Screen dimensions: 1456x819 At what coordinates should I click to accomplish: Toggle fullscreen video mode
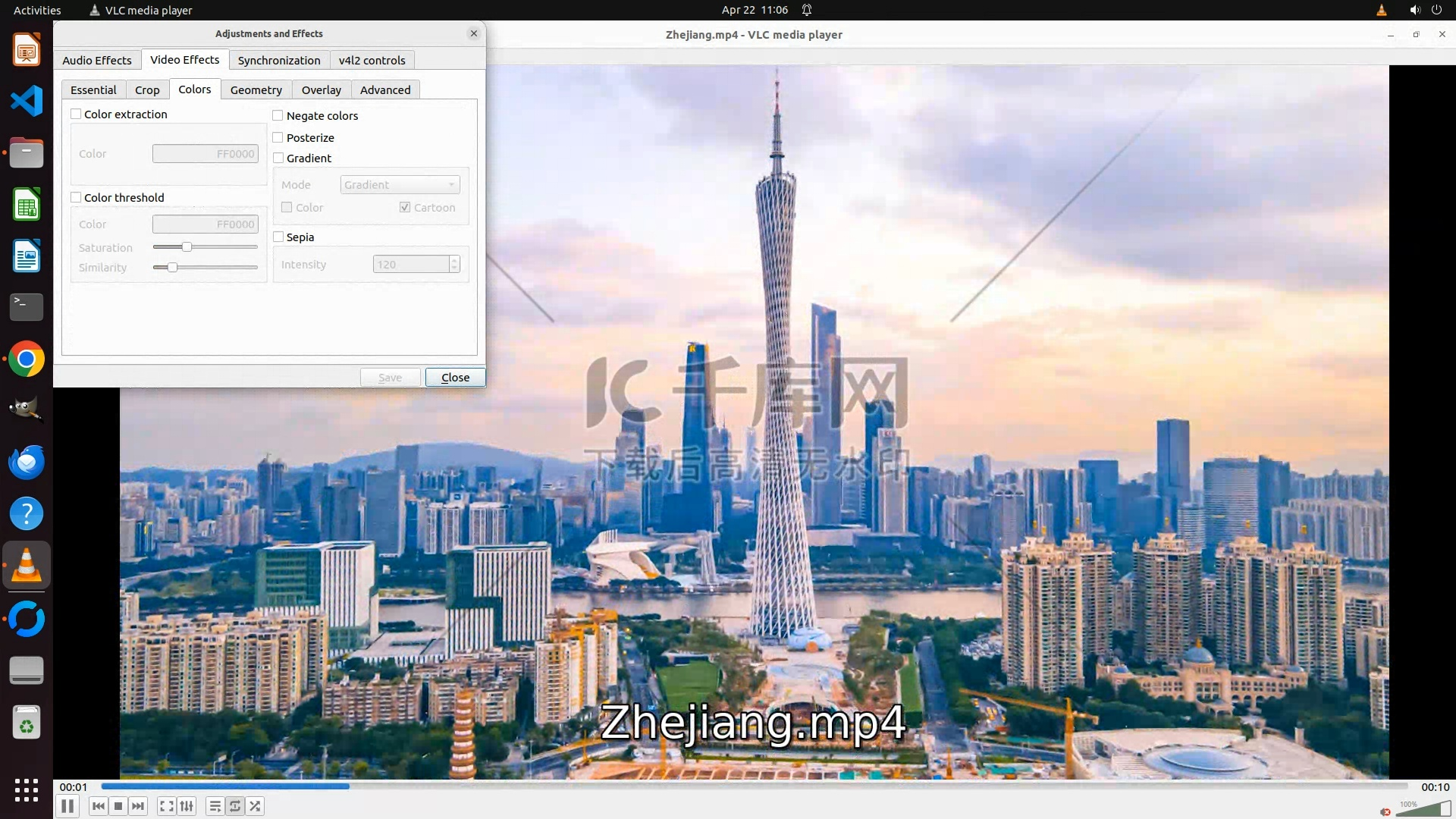[x=167, y=806]
